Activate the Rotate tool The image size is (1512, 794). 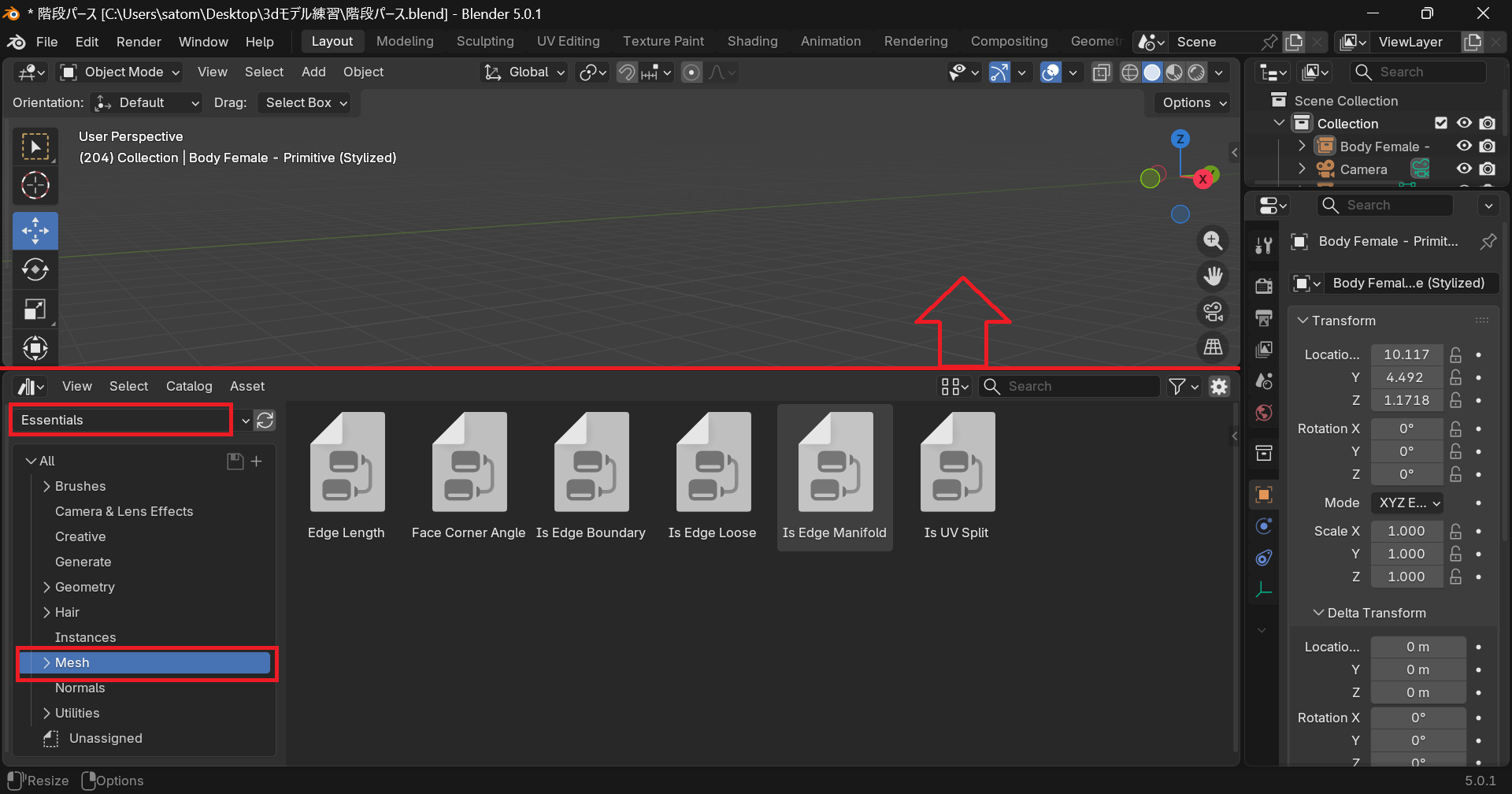pyautogui.click(x=35, y=270)
